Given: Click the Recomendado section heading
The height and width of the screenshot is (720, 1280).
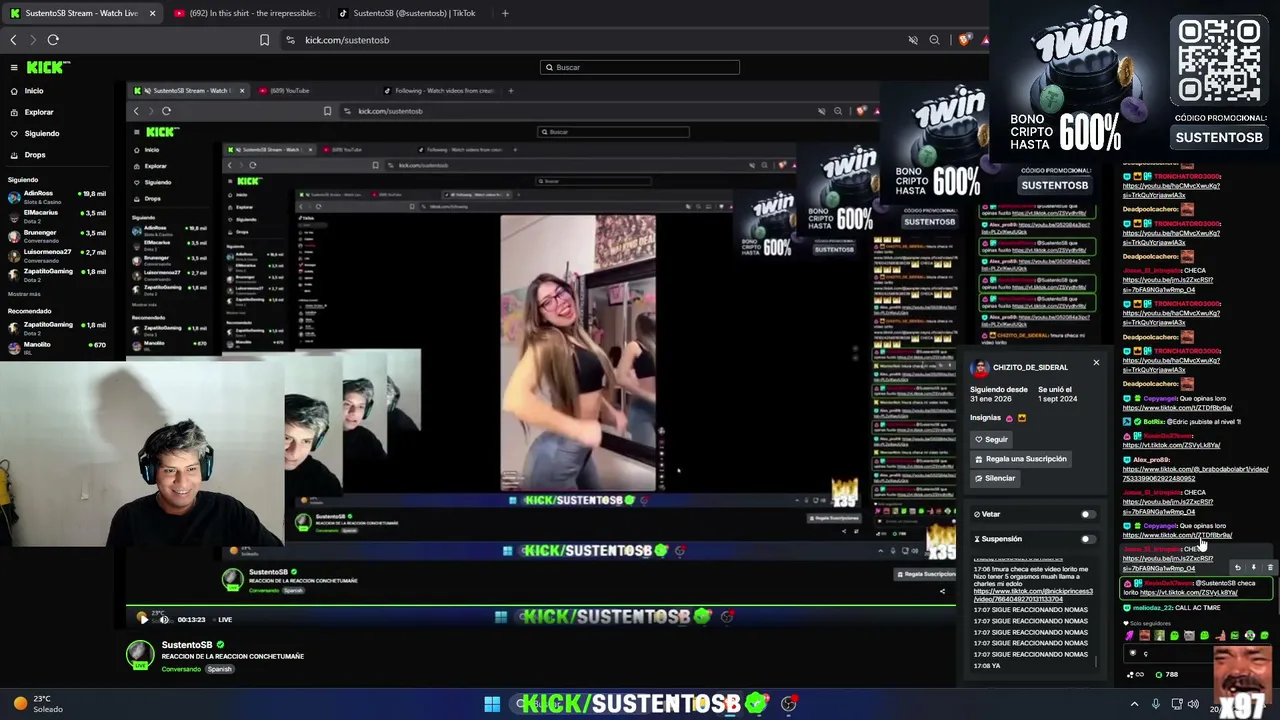Looking at the screenshot, I should point(30,311).
